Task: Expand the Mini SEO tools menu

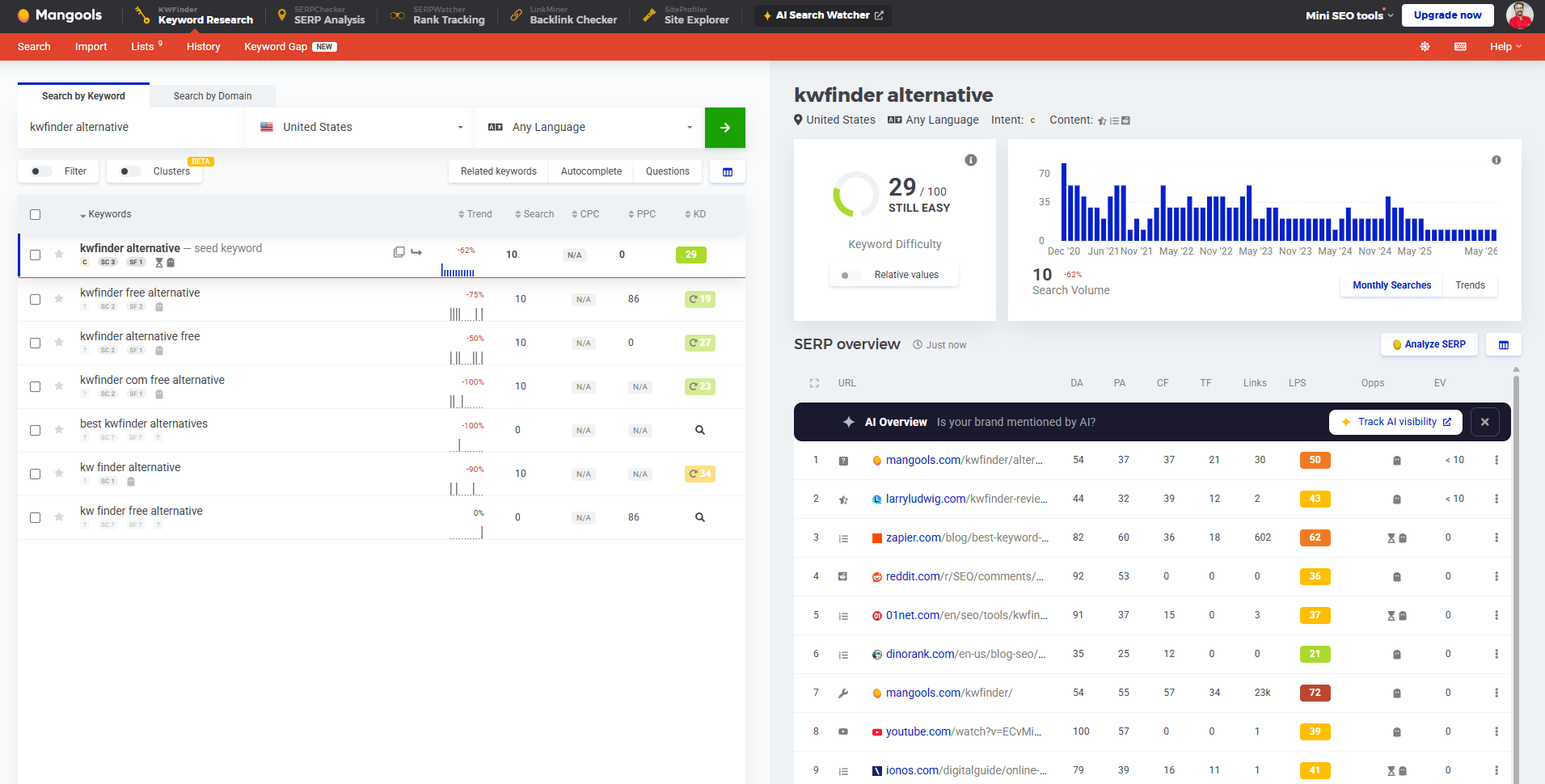Action: tap(1349, 15)
